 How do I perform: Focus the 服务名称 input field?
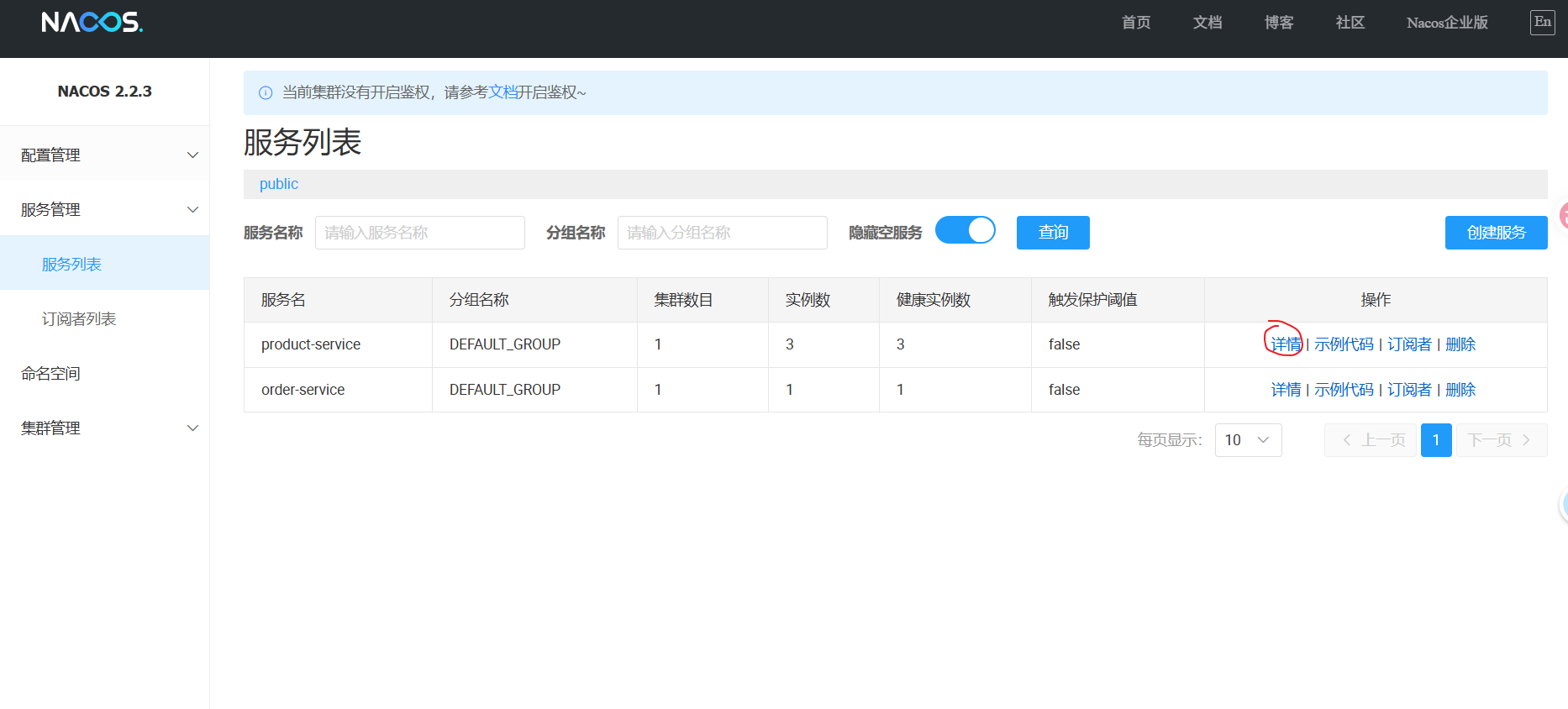(420, 233)
